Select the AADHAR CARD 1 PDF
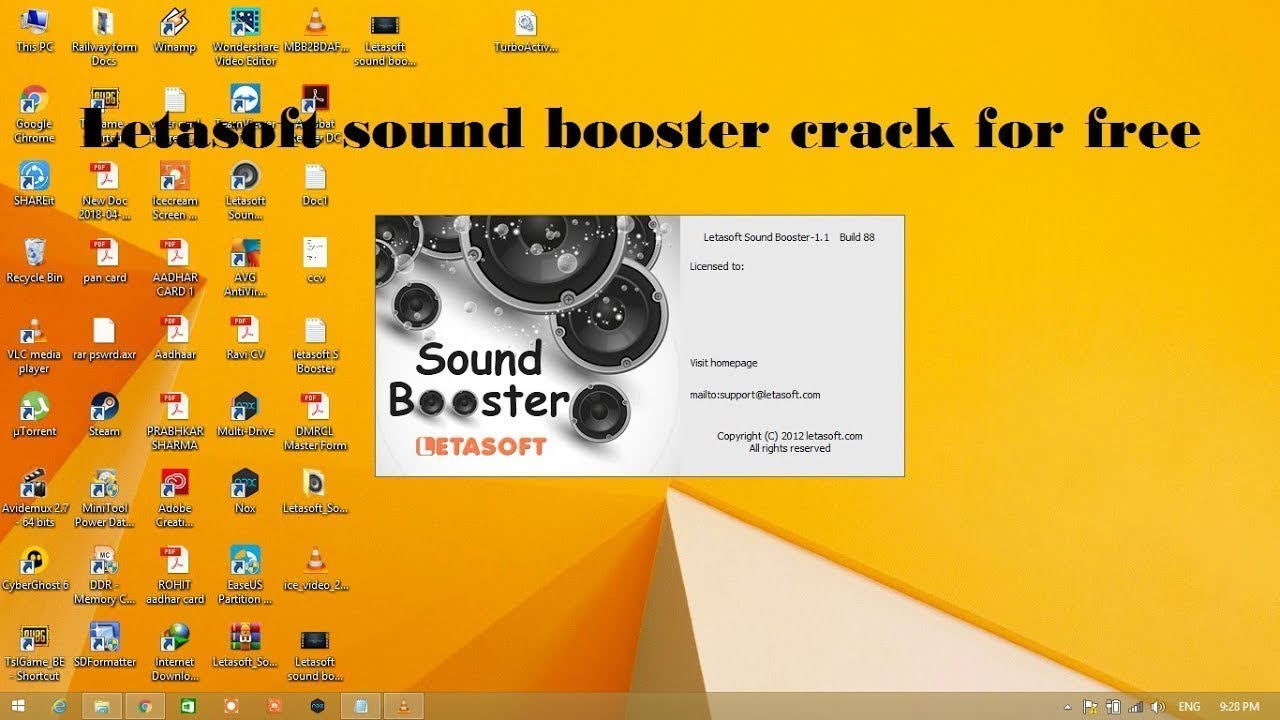The height and width of the screenshot is (720, 1280). point(175,268)
